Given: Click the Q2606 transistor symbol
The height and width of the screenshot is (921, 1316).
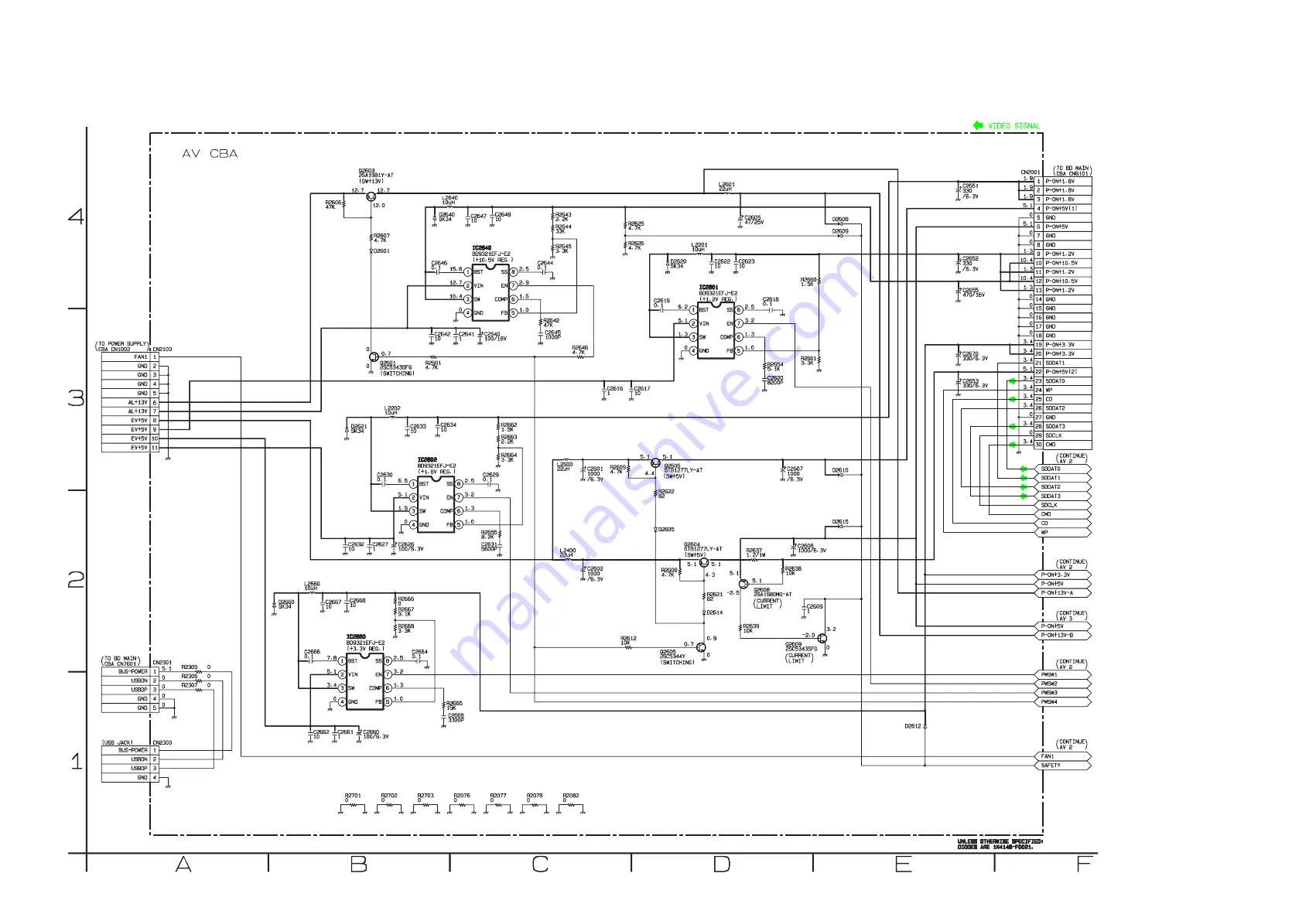Looking at the screenshot, I should click(x=655, y=463).
